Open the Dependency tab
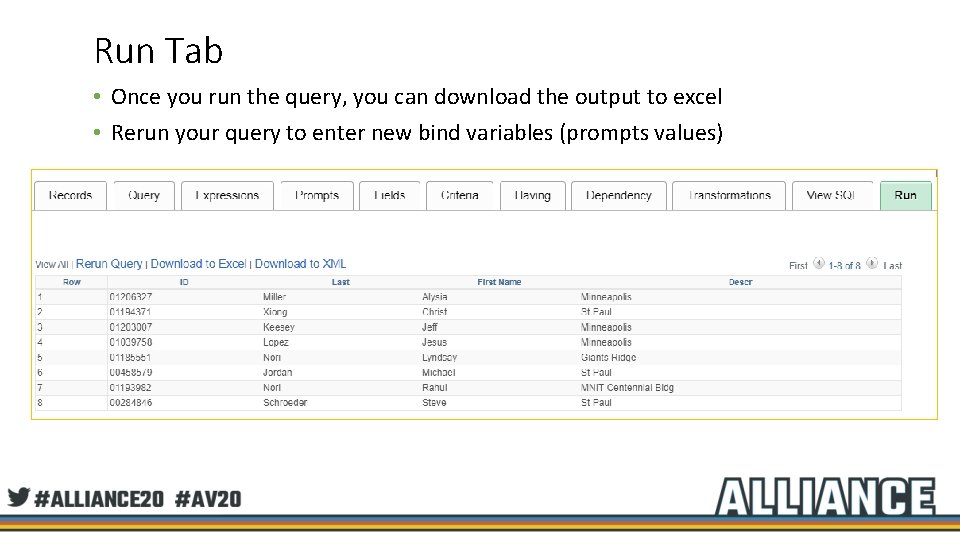Screen dimensions: 960x540 [619, 195]
